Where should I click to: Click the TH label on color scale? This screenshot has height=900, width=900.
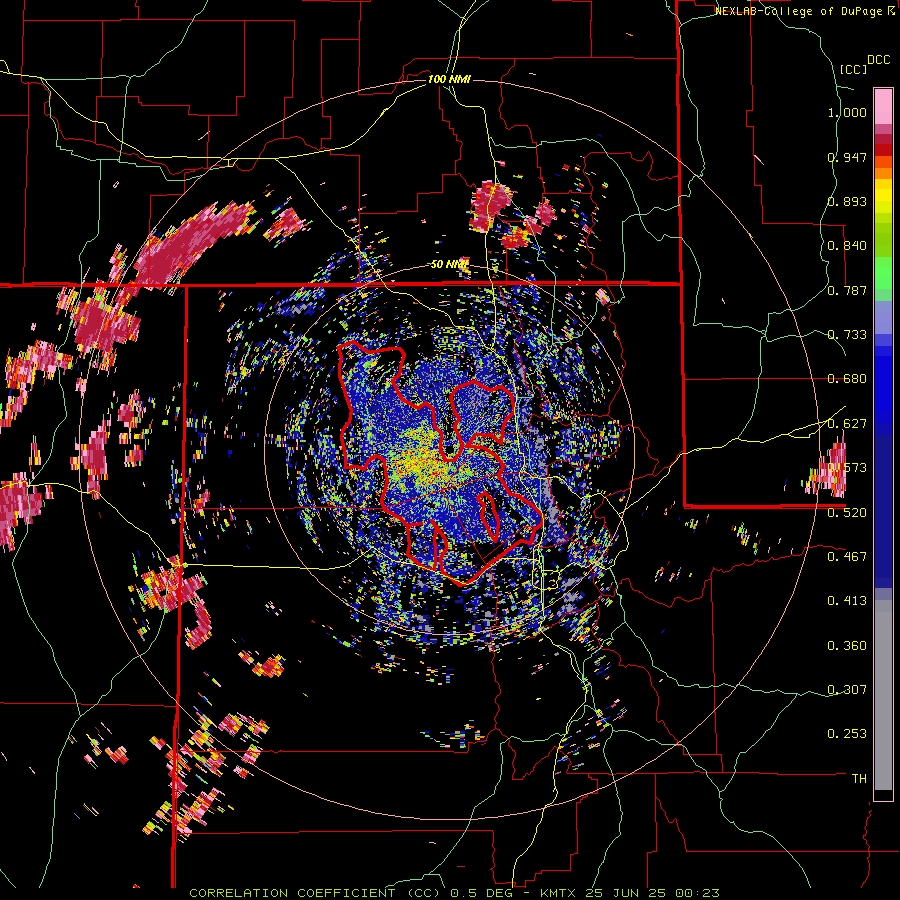click(859, 778)
